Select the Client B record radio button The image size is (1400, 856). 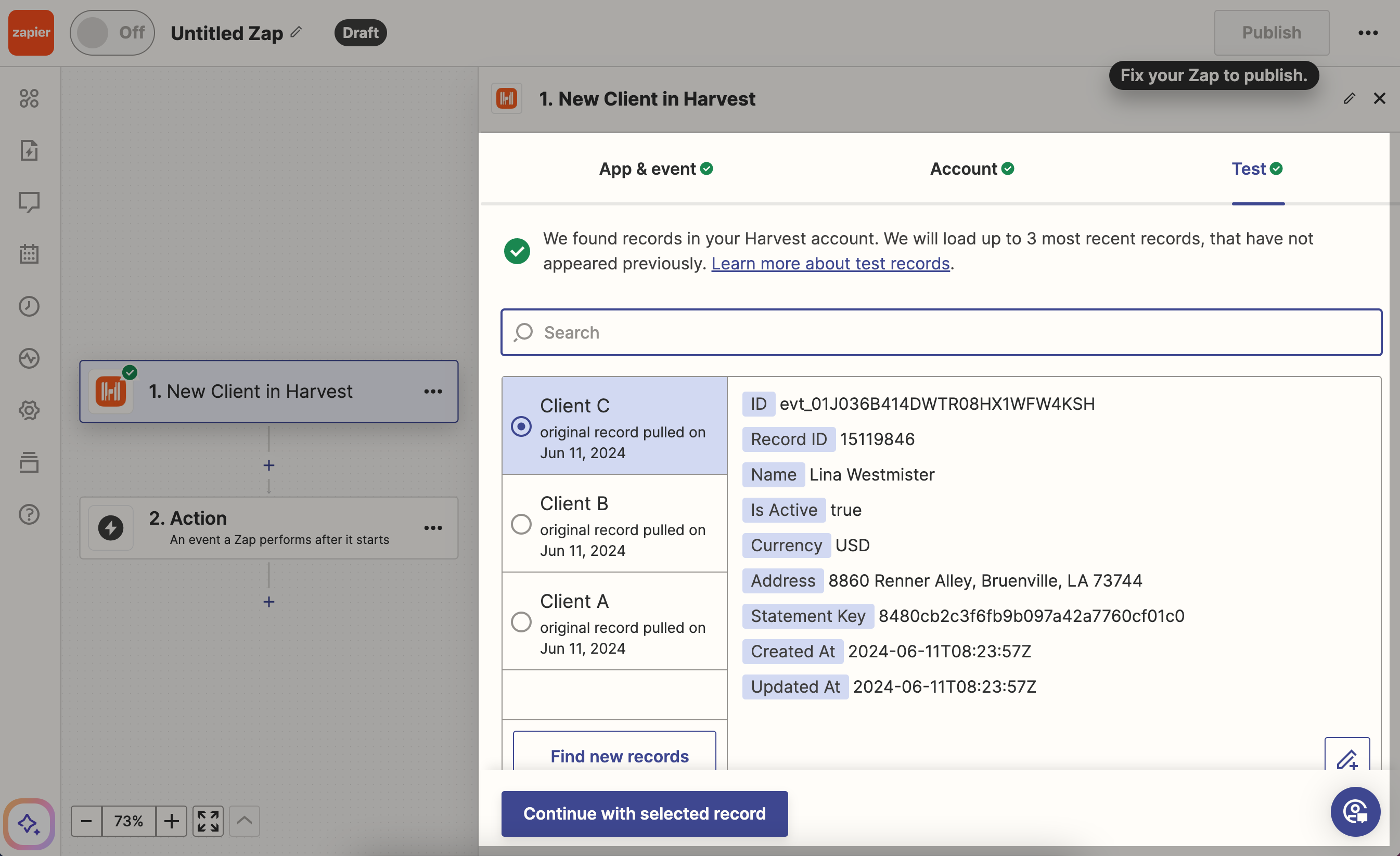point(521,524)
